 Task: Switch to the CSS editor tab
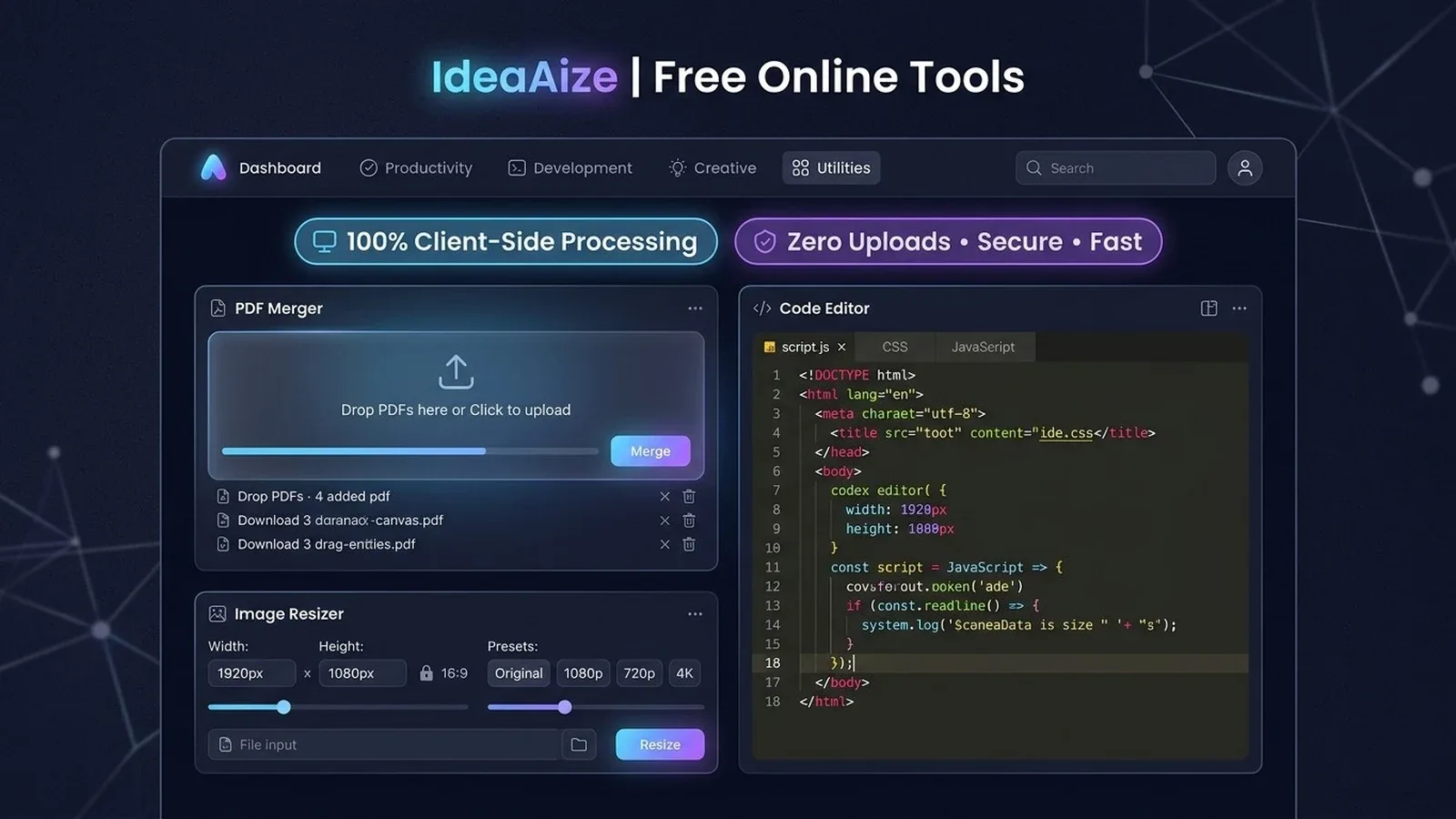(895, 347)
